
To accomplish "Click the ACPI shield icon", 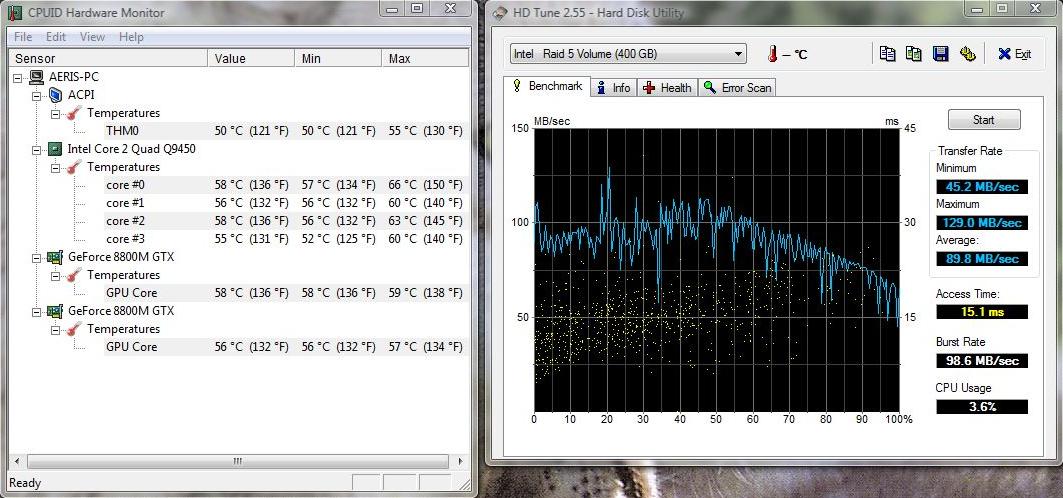I will click(55, 95).
